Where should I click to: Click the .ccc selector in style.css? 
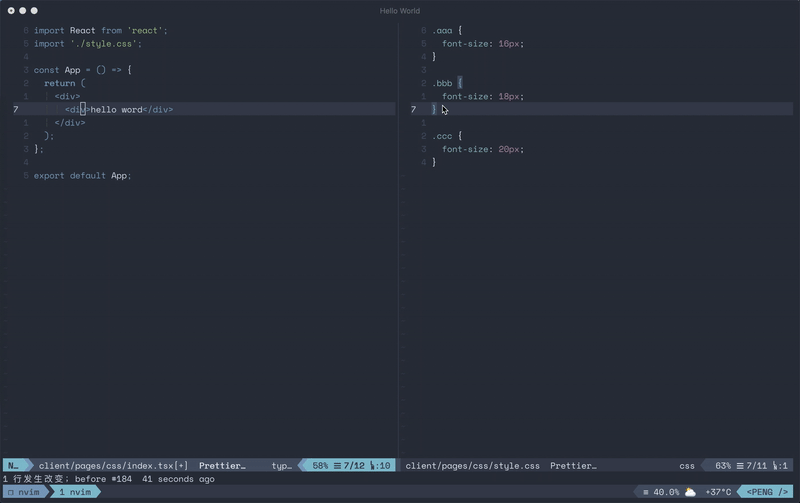[x=442, y=136]
